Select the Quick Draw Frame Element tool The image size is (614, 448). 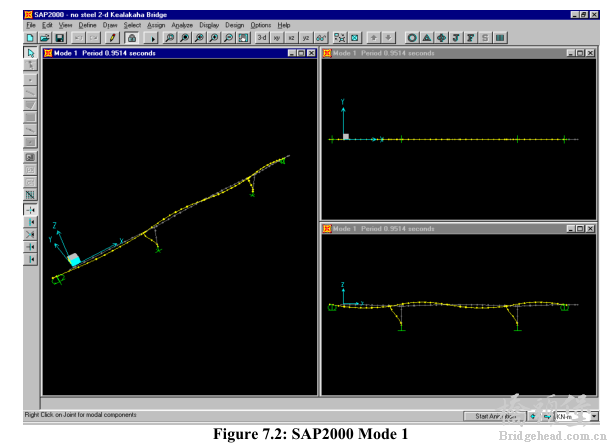click(x=31, y=130)
